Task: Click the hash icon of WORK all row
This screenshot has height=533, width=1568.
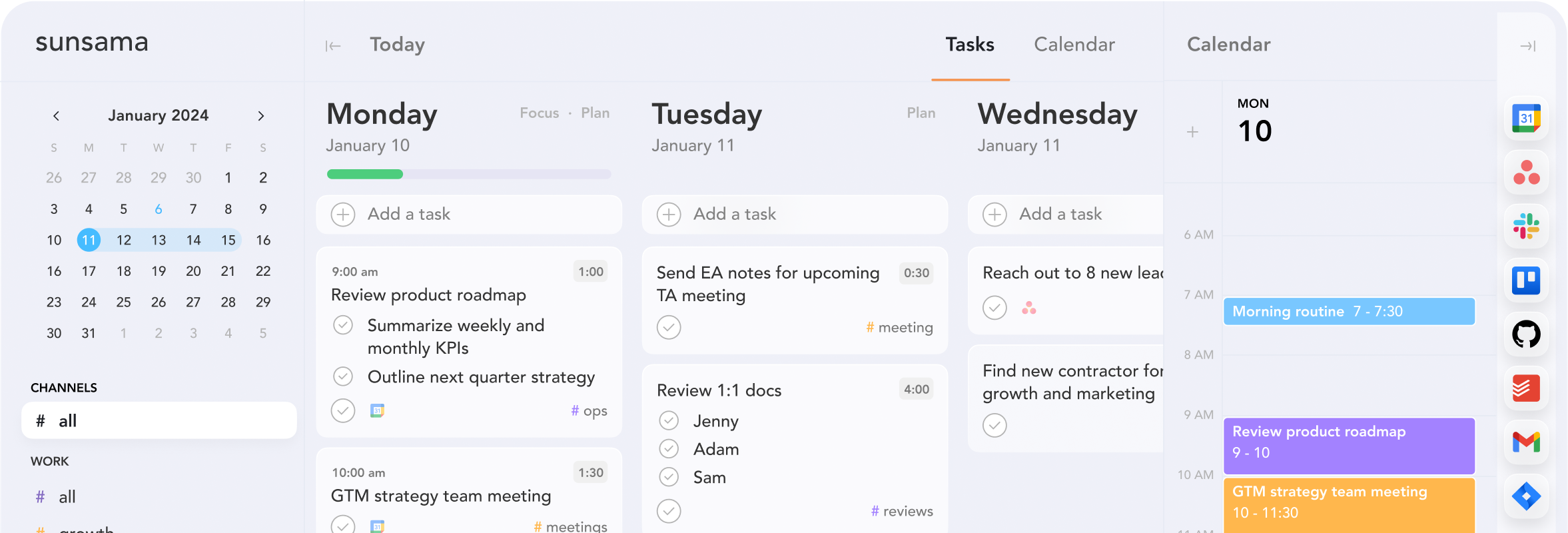Action: tap(41, 497)
